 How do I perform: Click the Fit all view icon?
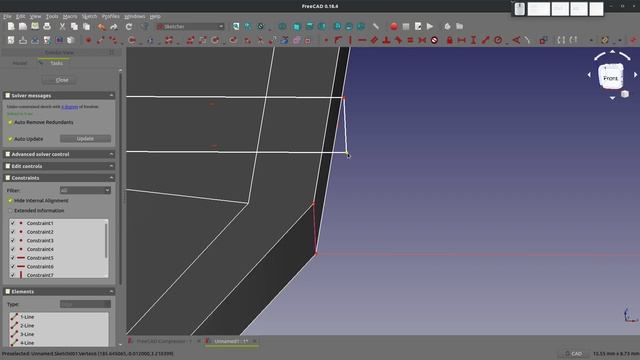pyautogui.click(x=236, y=27)
